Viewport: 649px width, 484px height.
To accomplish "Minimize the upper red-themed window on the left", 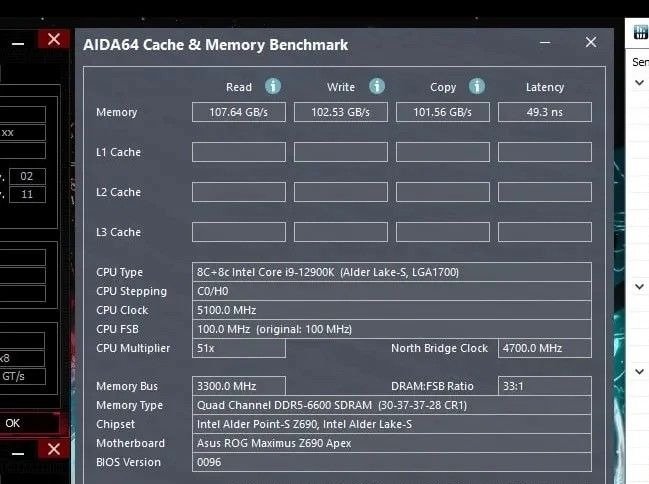I will click(x=18, y=43).
